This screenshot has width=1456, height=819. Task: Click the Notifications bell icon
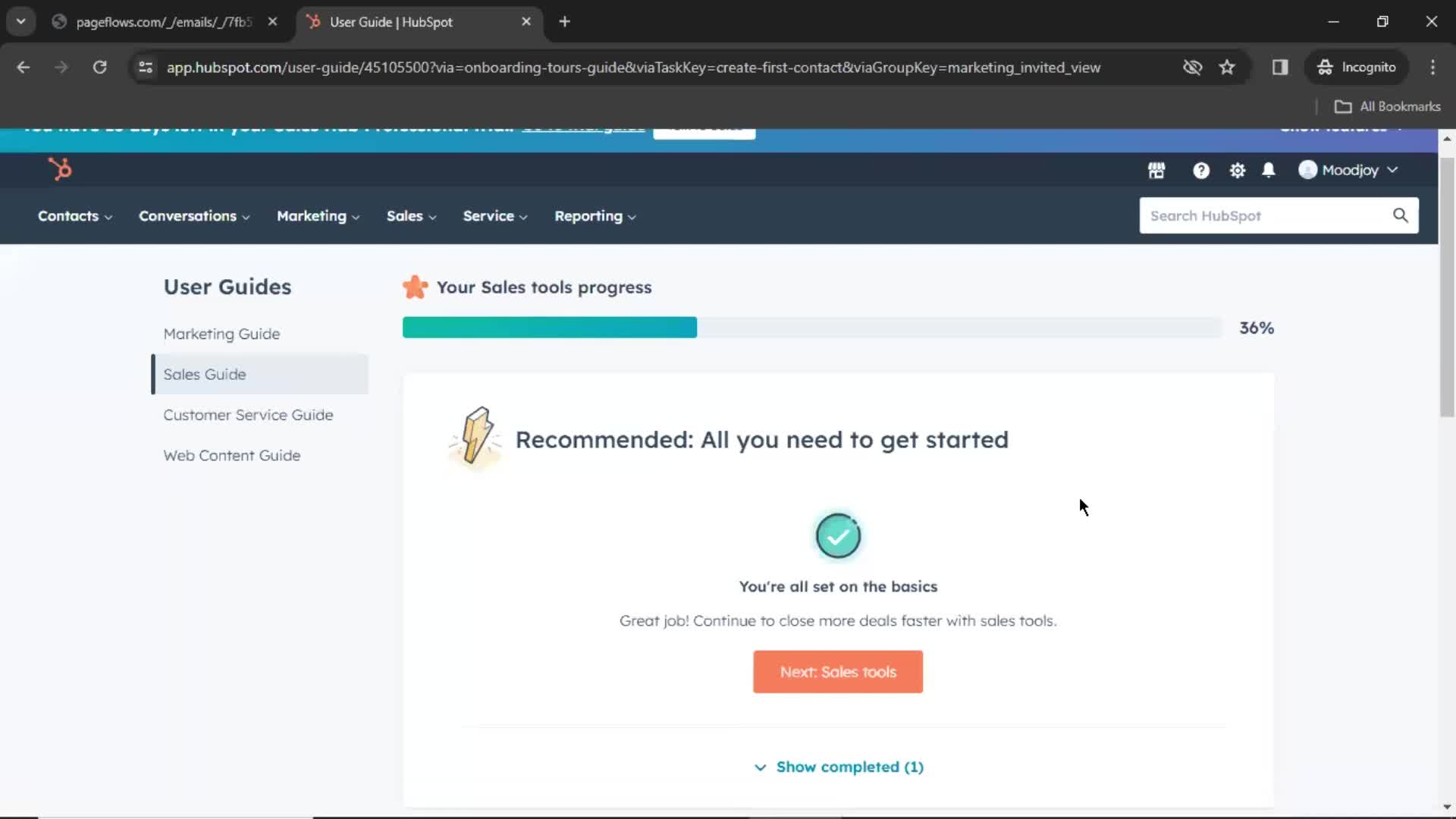[x=1268, y=170]
